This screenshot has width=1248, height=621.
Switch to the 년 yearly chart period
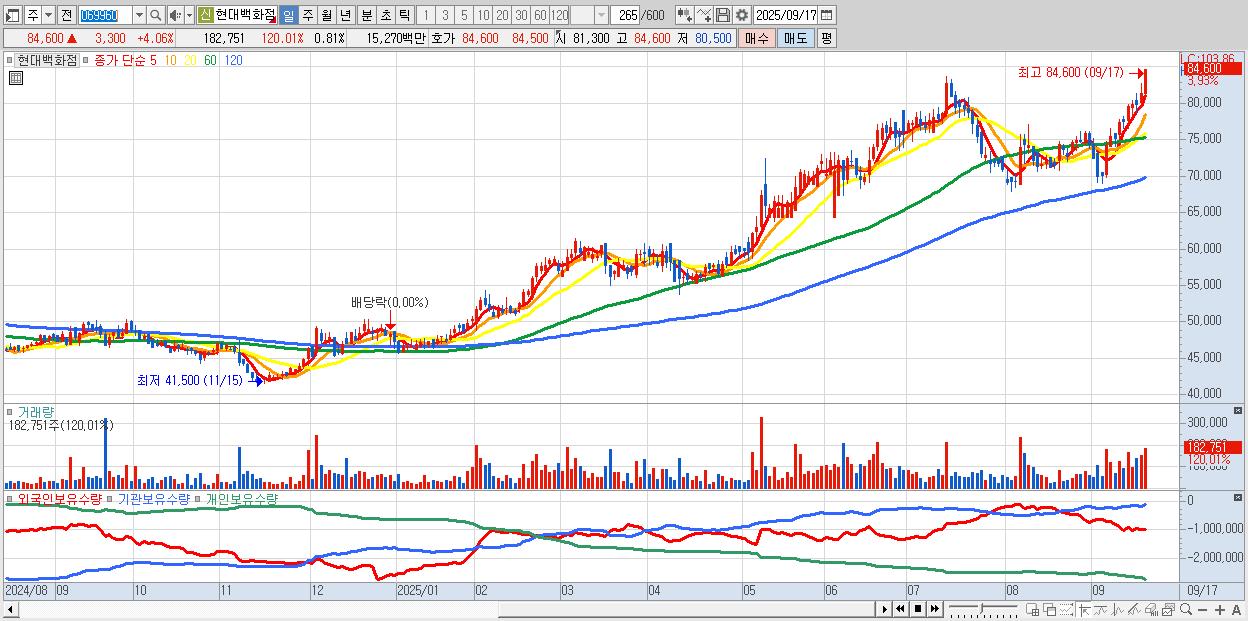[345, 15]
